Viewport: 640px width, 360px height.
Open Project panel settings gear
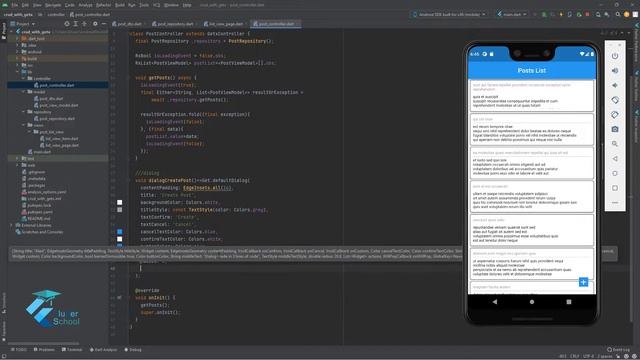tap(95, 24)
